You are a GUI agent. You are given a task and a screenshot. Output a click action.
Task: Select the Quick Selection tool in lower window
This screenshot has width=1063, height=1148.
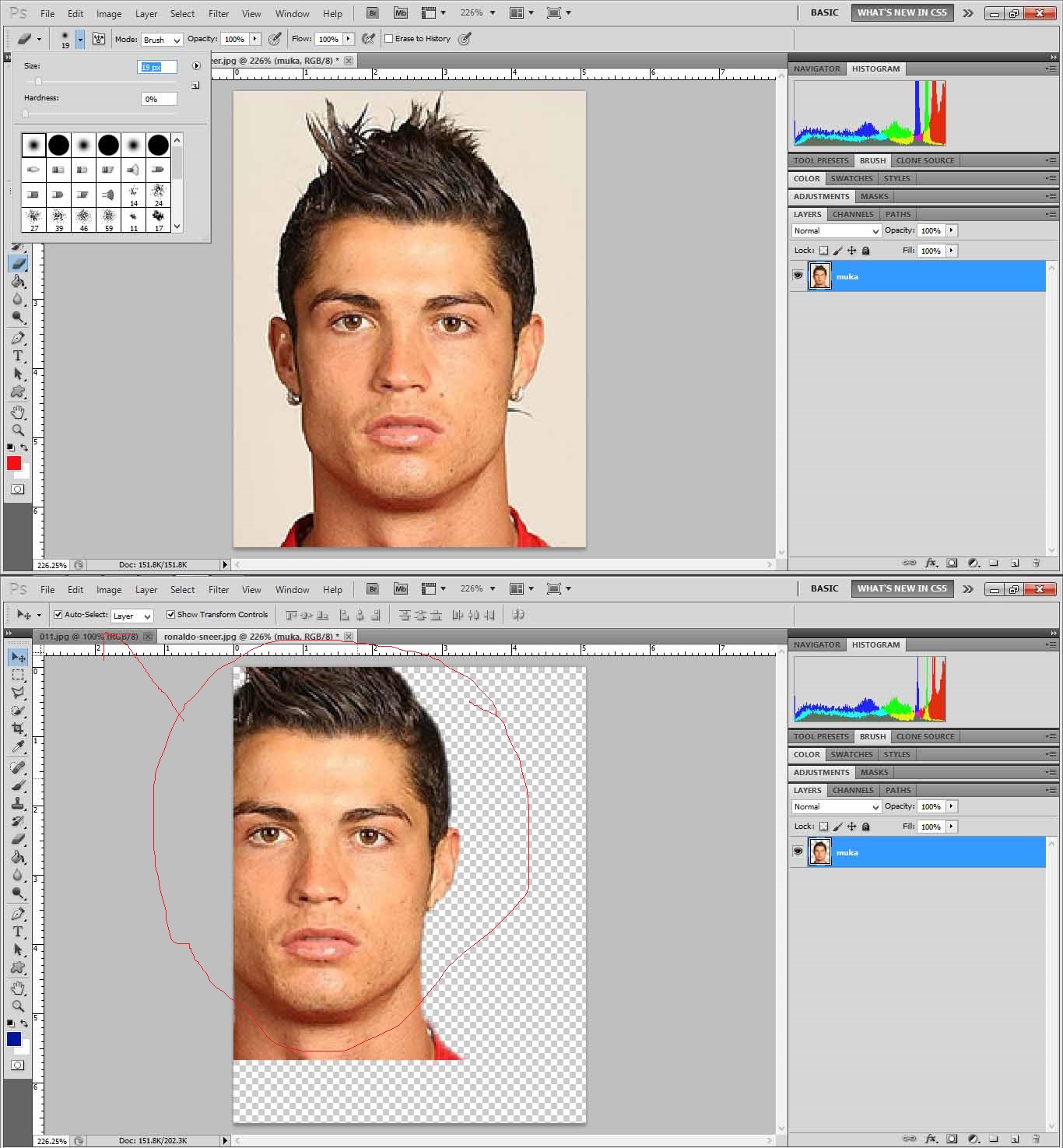[18, 711]
